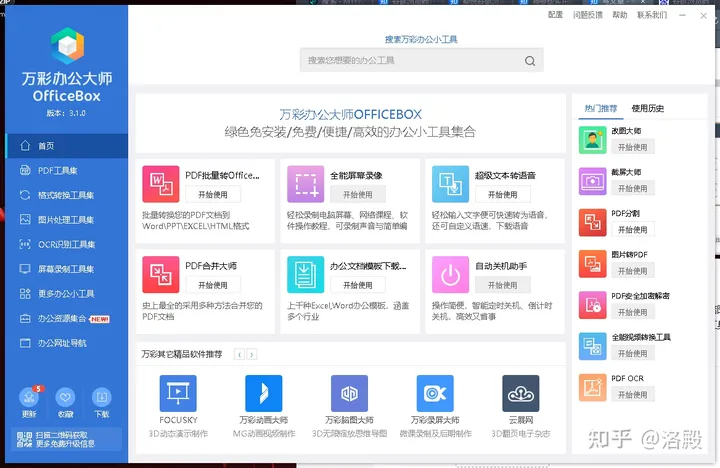Click the 图片转PDF icon
720x468 pixels.
pos(592,264)
